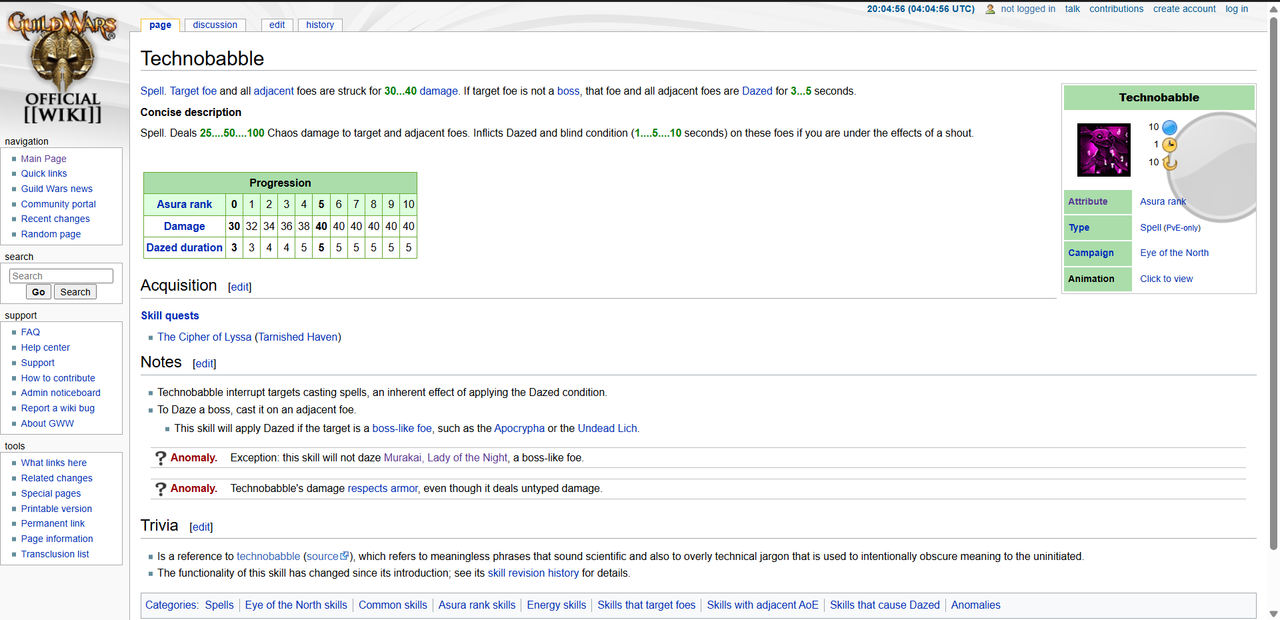Click 'Click to view' animation link
Viewport: 1280px width, 620px height.
click(x=1166, y=279)
